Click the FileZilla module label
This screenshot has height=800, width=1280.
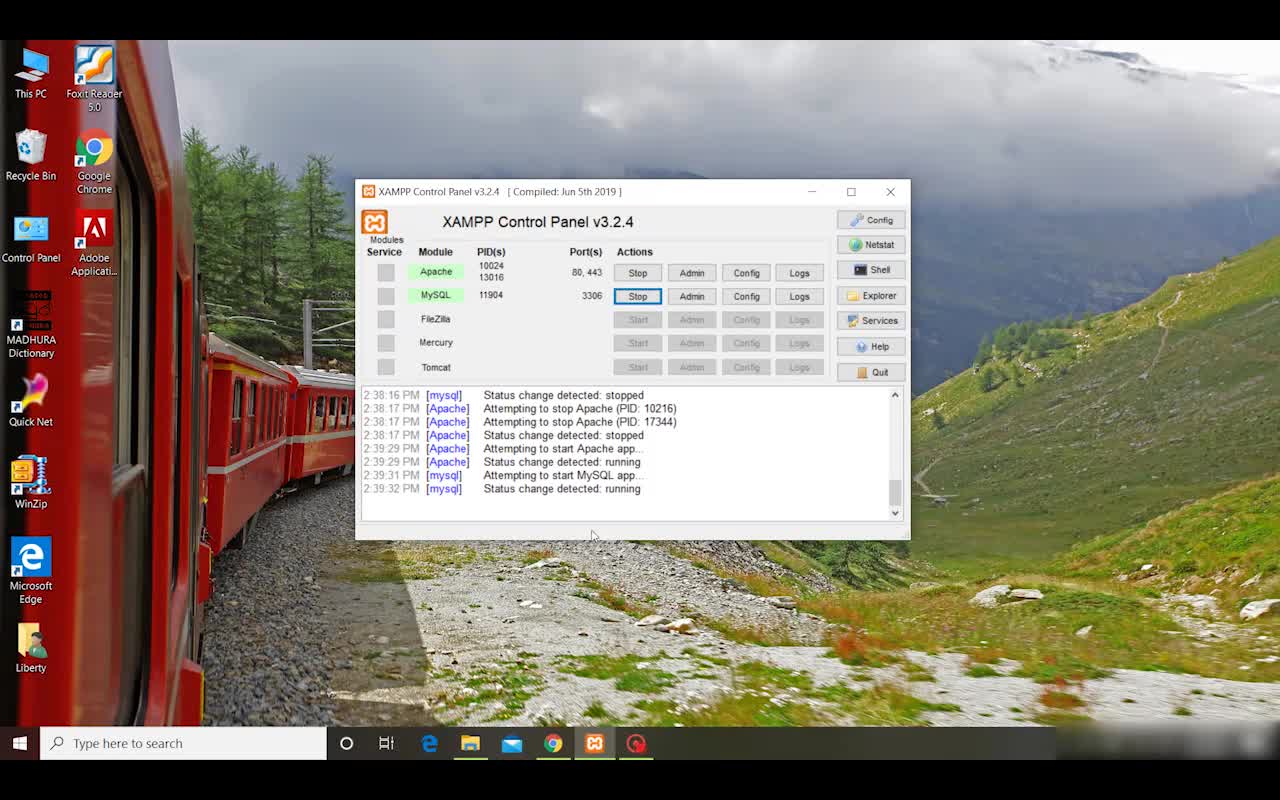click(436, 319)
